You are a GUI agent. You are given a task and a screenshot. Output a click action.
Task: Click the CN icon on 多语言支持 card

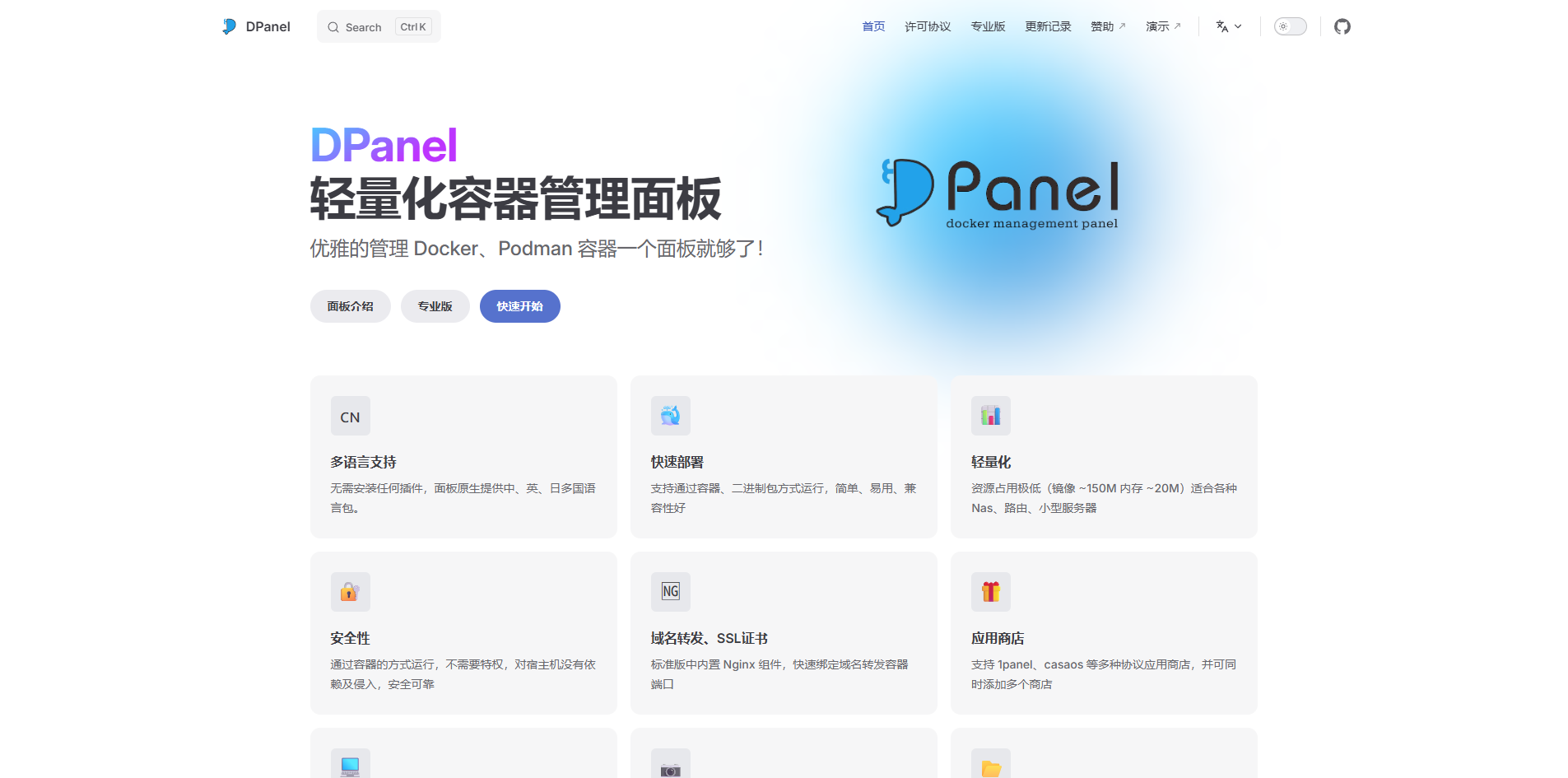tap(351, 416)
